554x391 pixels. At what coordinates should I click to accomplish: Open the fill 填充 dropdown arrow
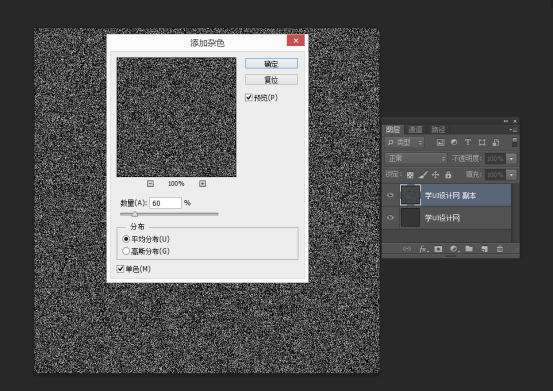(x=511, y=175)
